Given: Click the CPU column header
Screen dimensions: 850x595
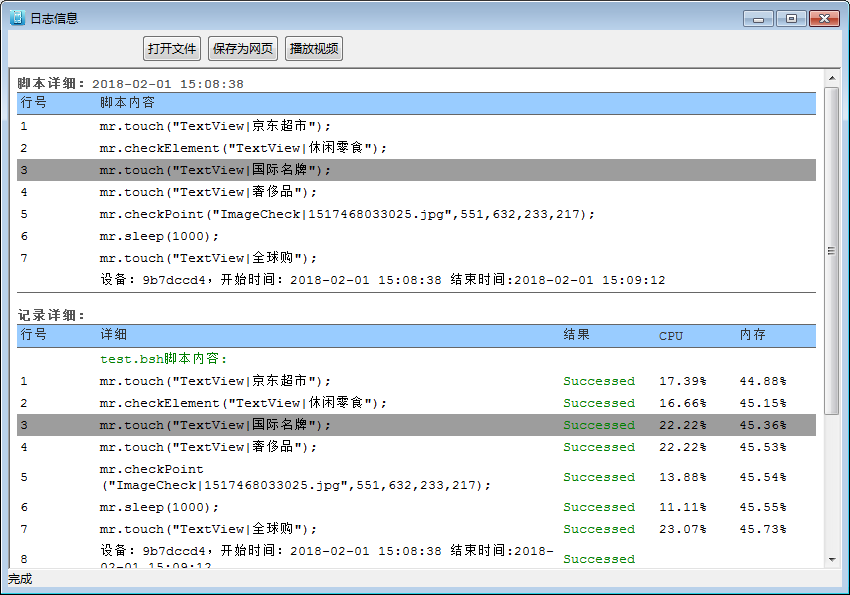Looking at the screenshot, I should 671,336.
